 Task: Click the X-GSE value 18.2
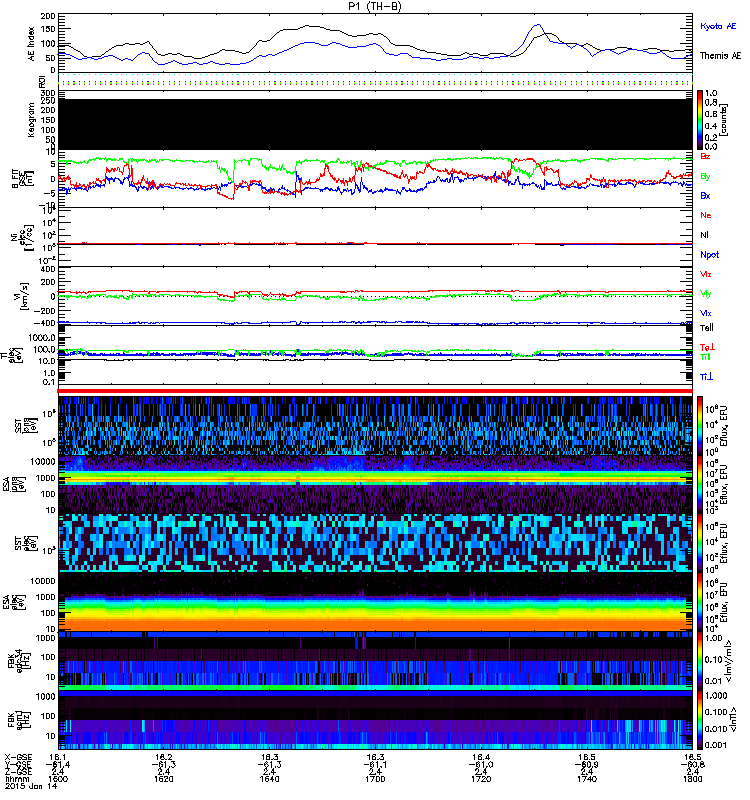coord(164,757)
